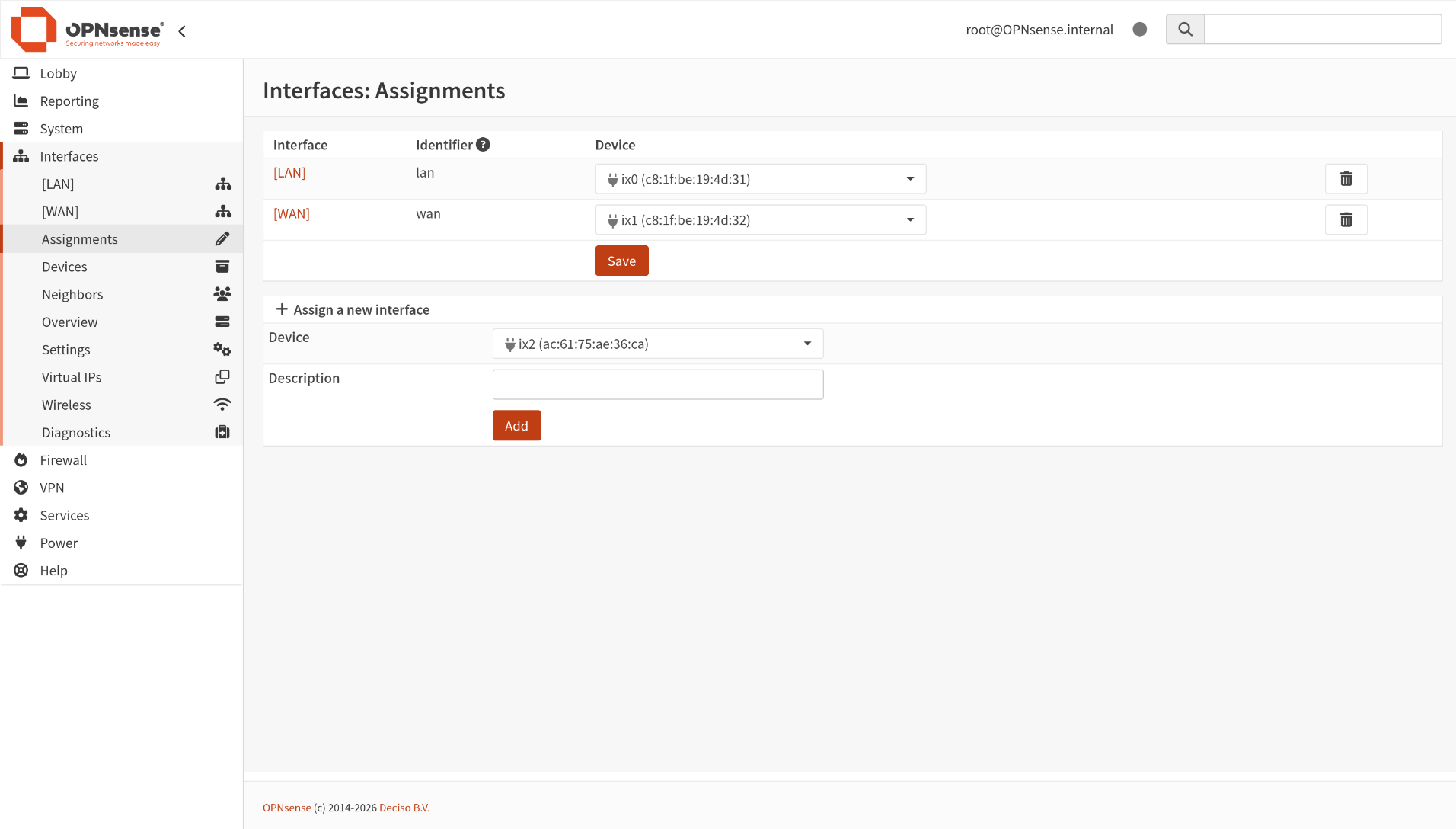Click the gears icon beside Settings

coord(222,350)
